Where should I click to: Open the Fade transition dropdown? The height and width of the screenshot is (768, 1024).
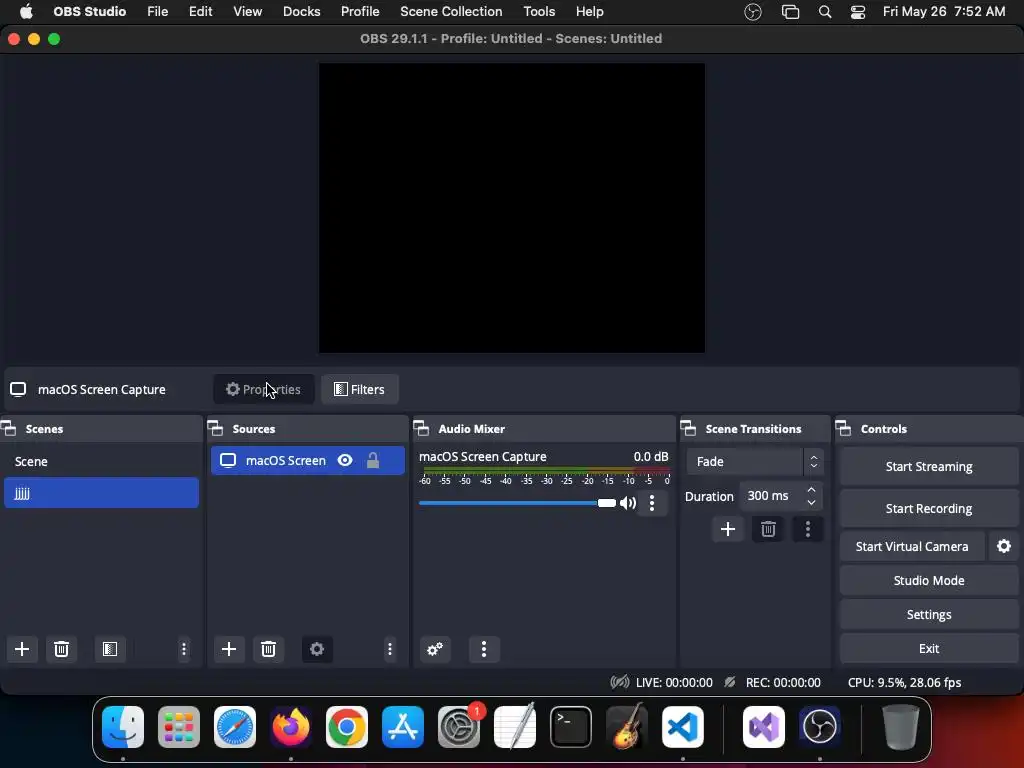tap(755, 462)
